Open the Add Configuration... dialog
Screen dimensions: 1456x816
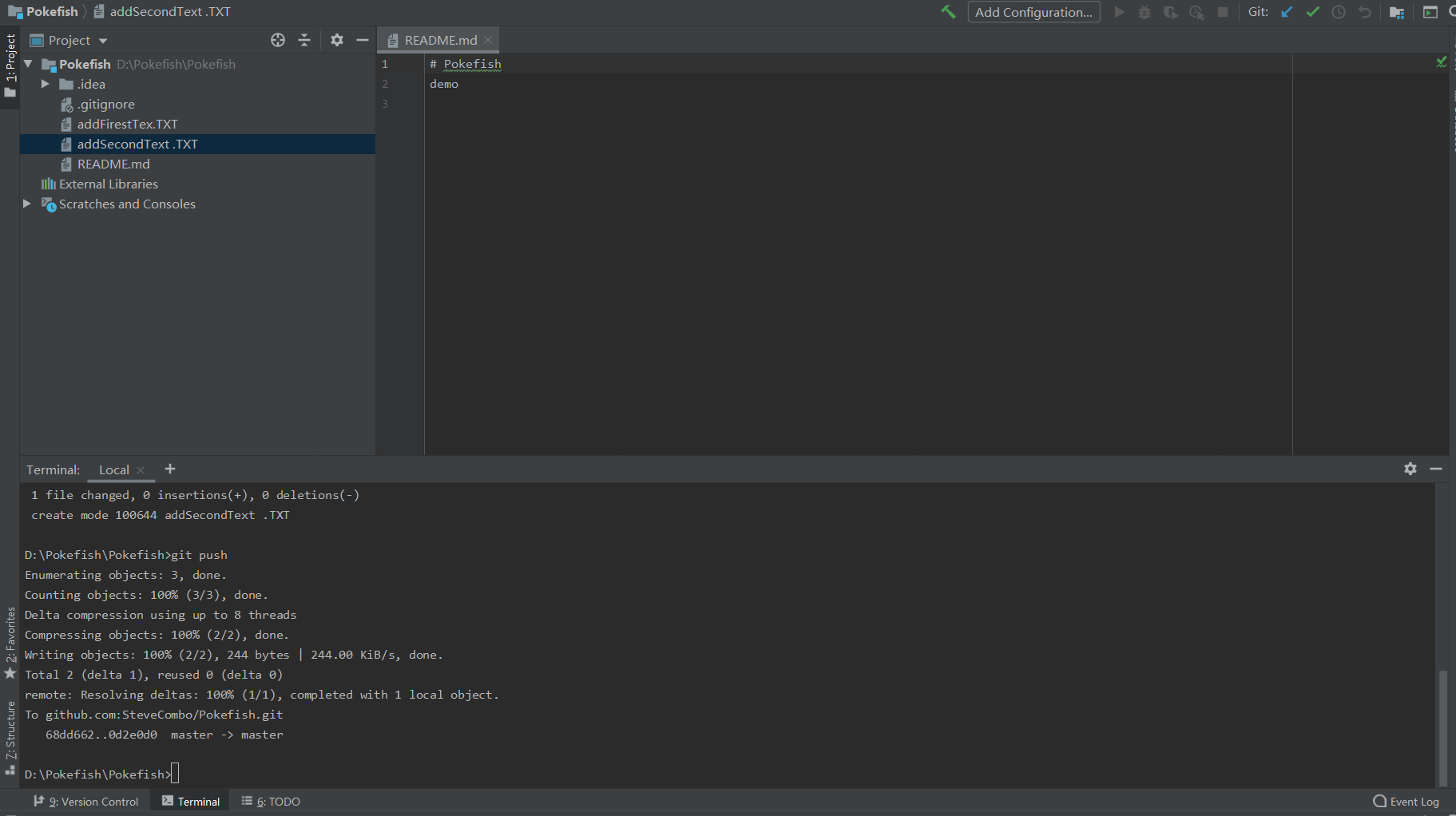point(1033,12)
